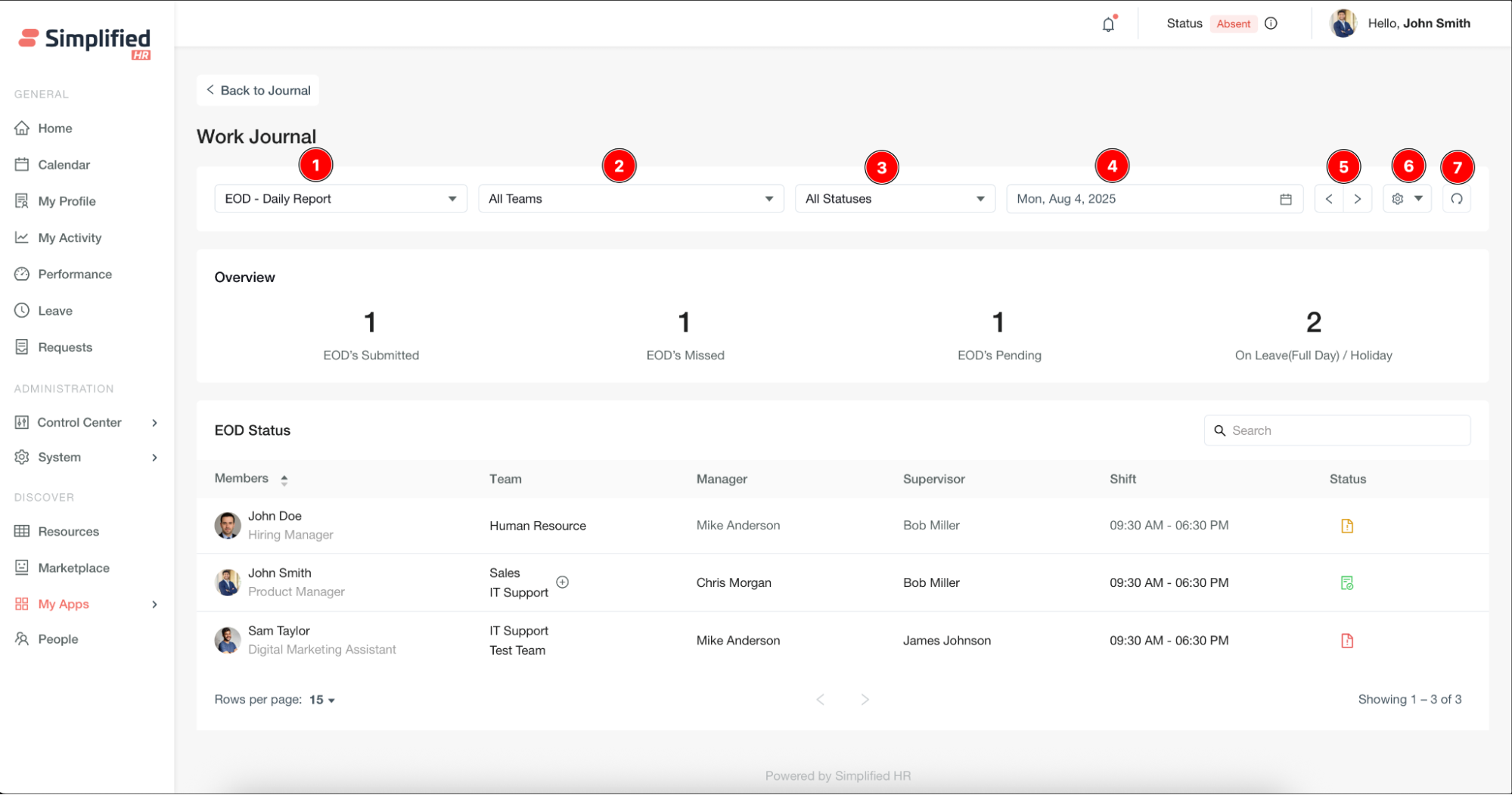Image resolution: width=1512 pixels, height=795 pixels.
Task: Expand the Control Center menu
Action: pyautogui.click(x=87, y=422)
